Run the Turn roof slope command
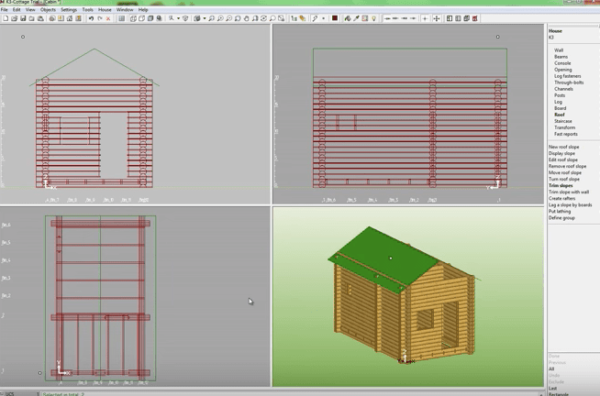600x396 pixels. (564, 179)
